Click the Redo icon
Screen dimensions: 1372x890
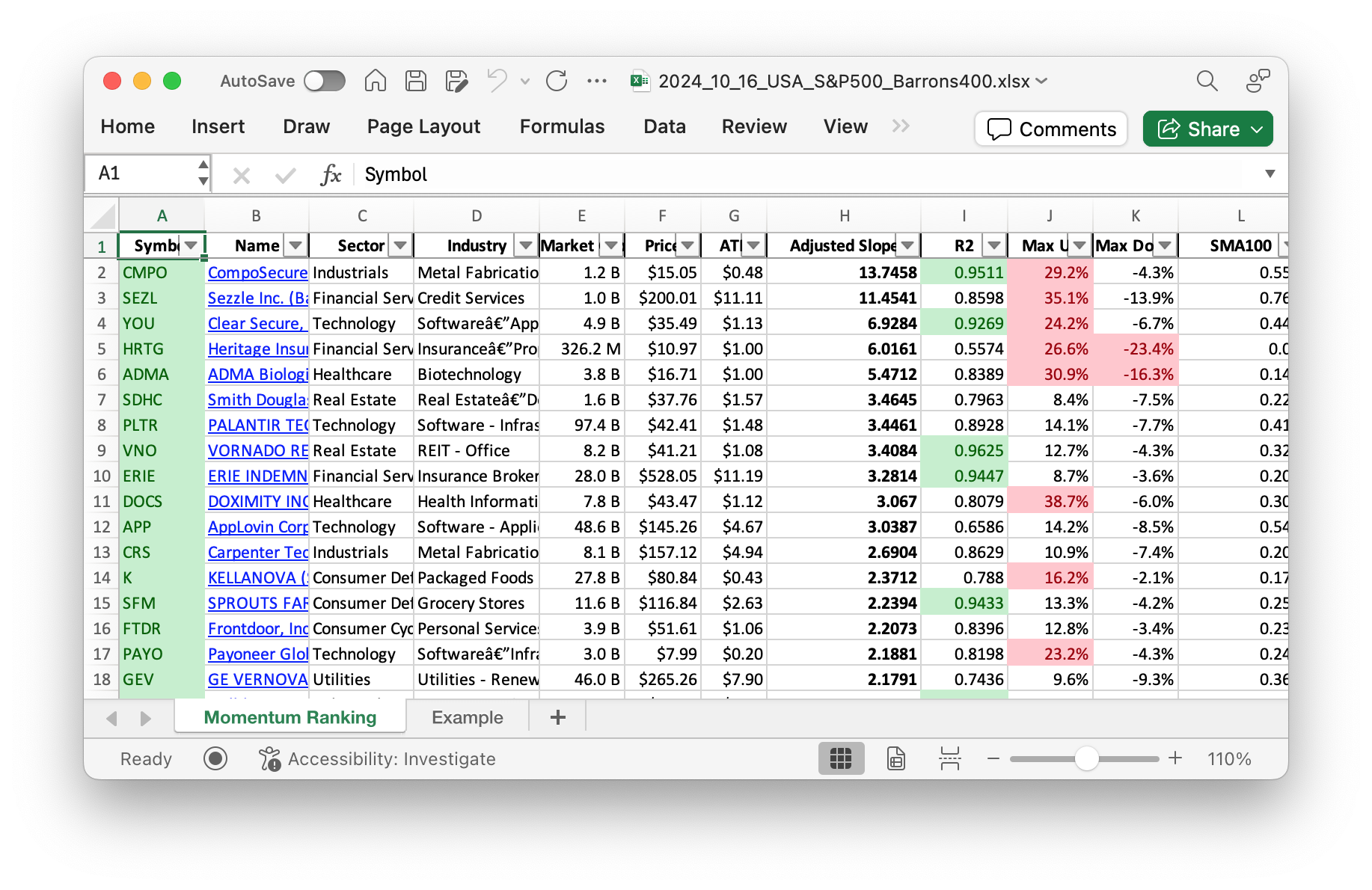click(x=557, y=81)
